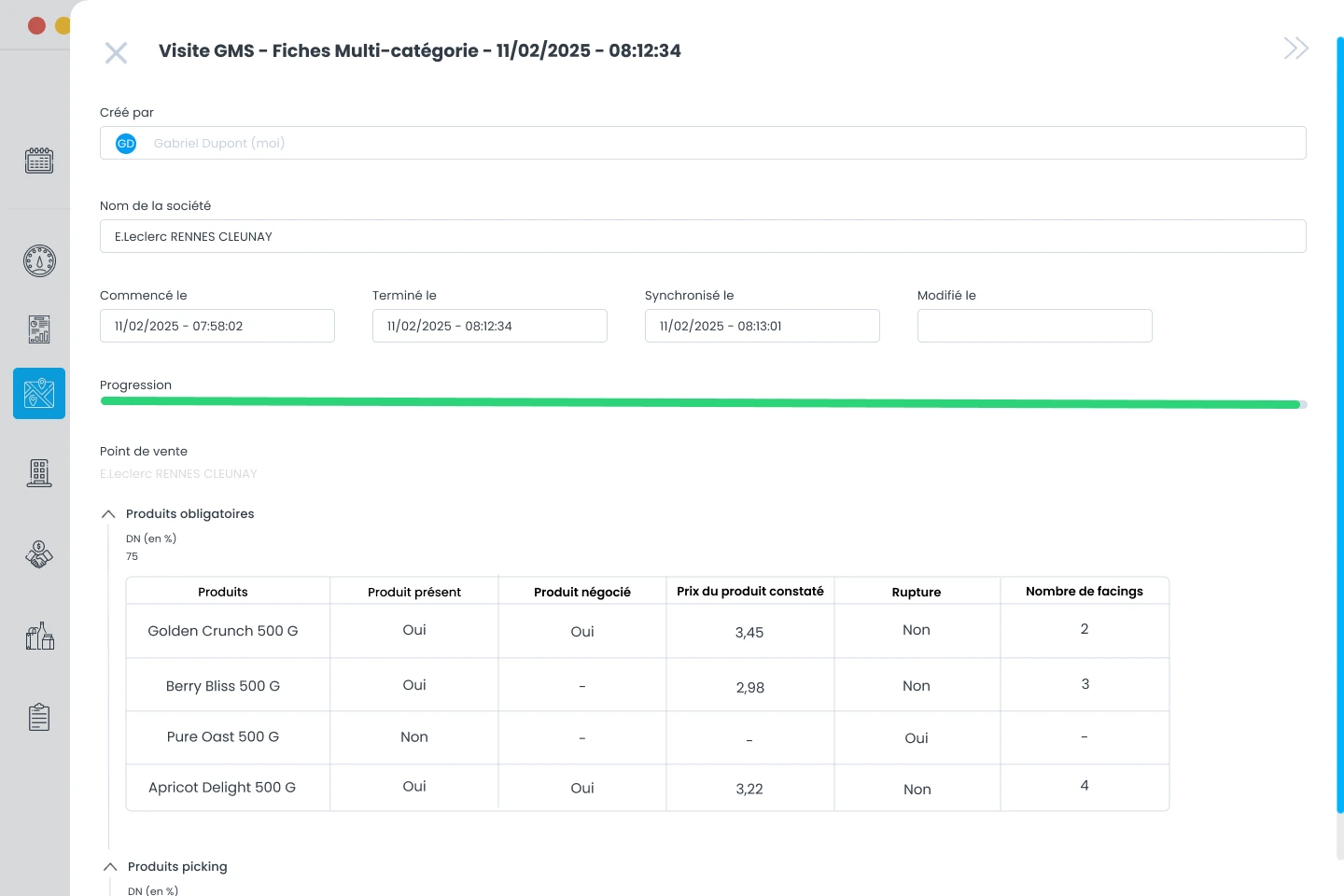1344x896 pixels.
Task: Click the price 3,22 cell
Action: point(749,789)
